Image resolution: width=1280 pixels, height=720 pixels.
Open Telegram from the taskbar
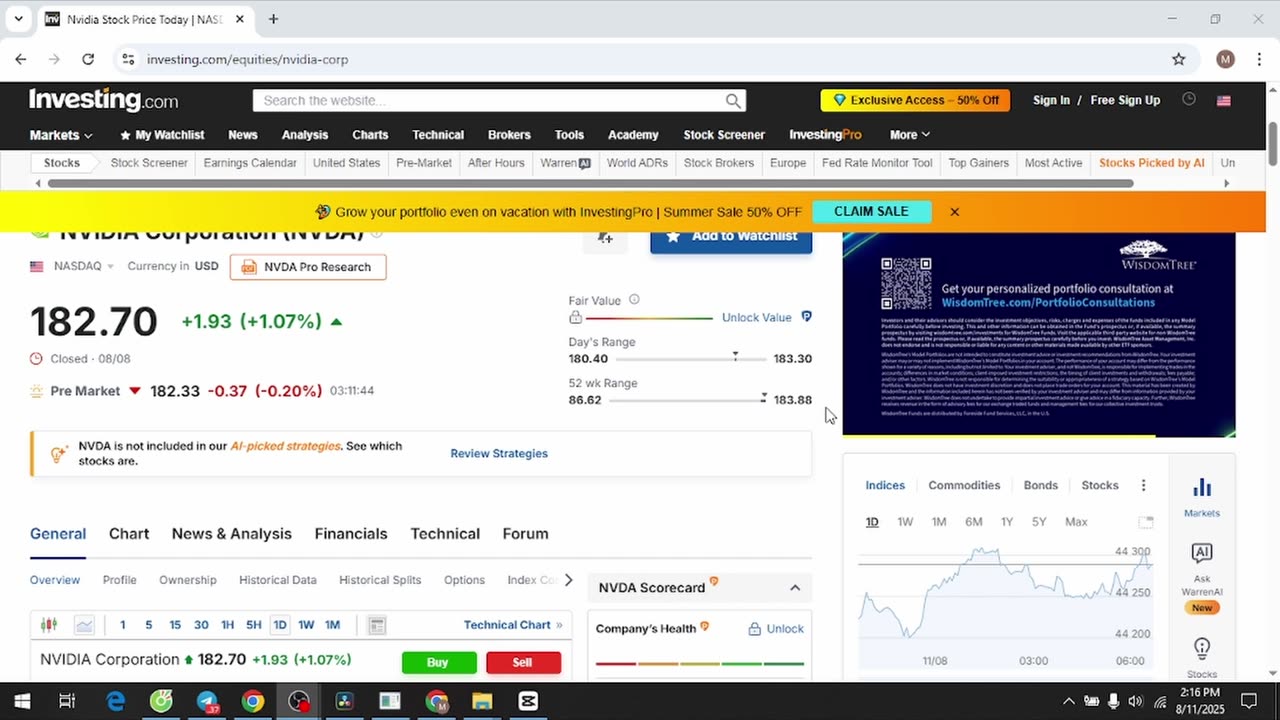click(207, 701)
